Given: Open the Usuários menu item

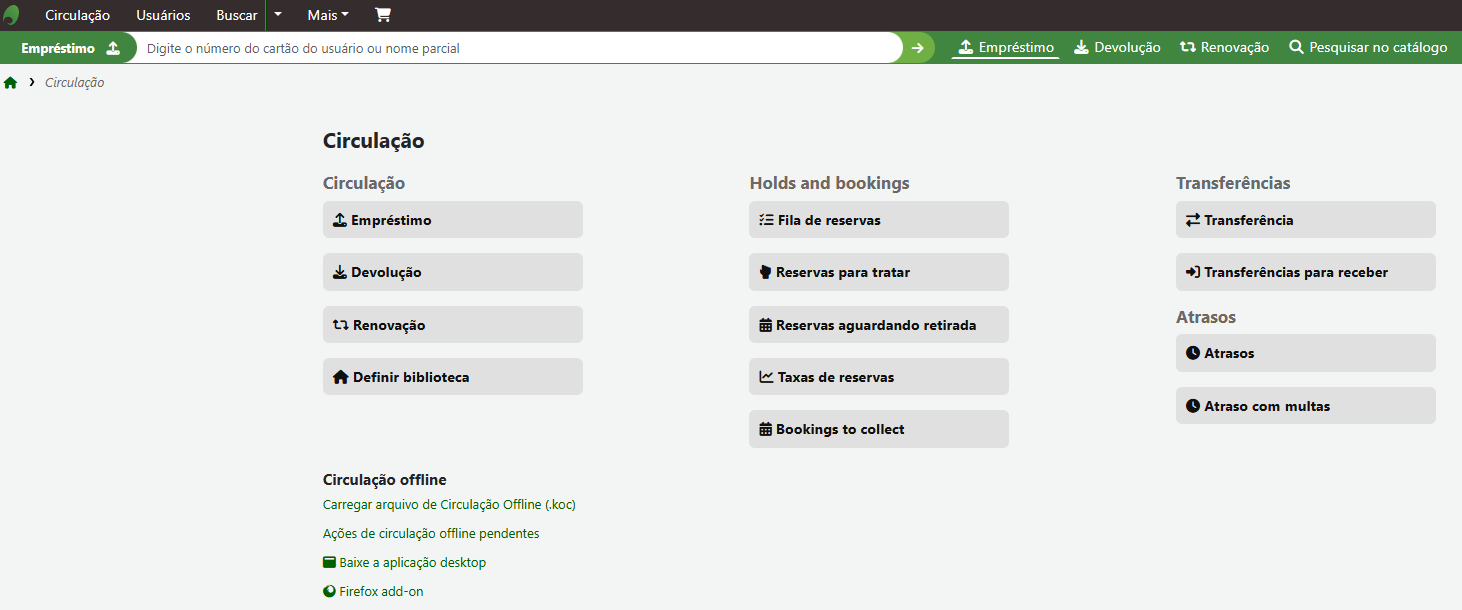Looking at the screenshot, I should point(163,15).
